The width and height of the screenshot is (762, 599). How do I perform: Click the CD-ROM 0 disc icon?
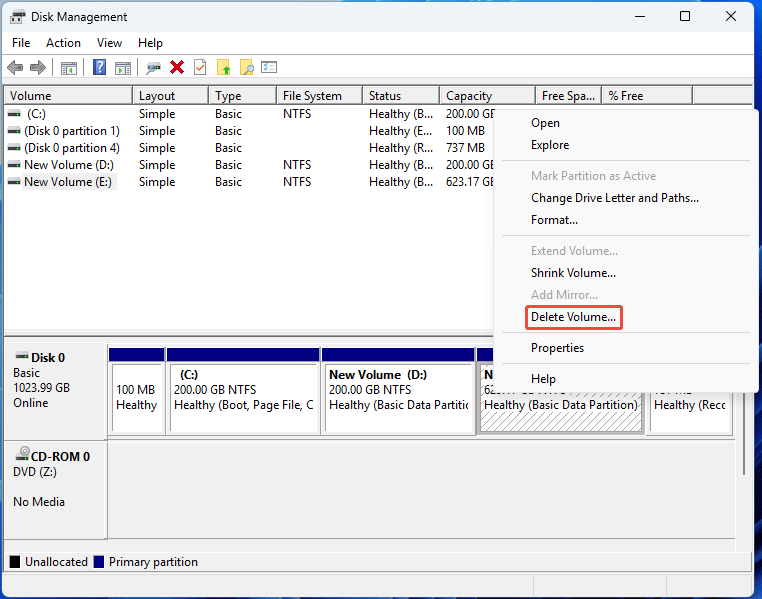tap(22, 454)
